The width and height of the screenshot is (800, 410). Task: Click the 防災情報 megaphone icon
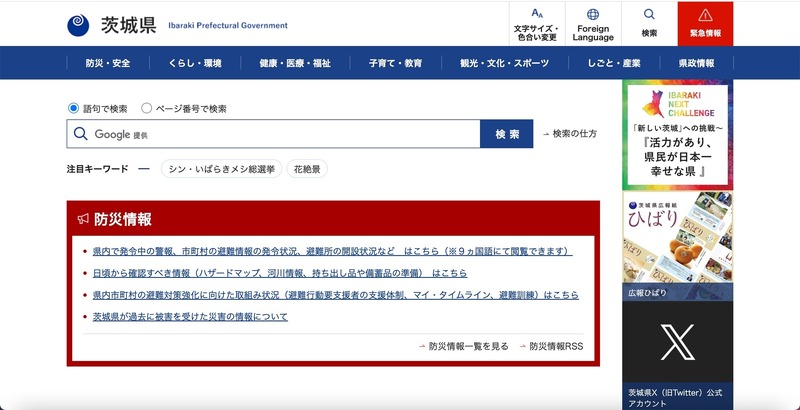pos(83,219)
